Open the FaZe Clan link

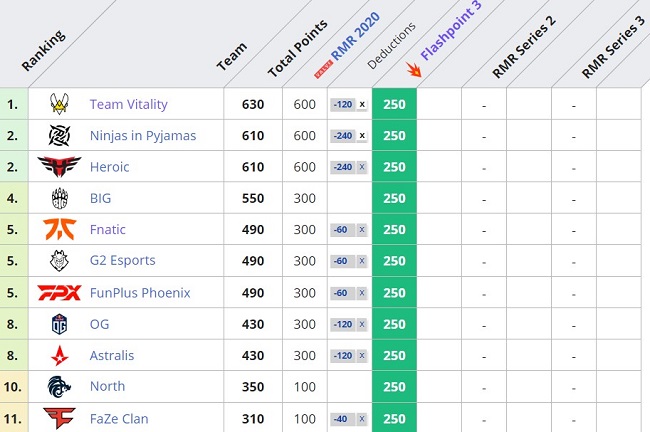(119, 419)
